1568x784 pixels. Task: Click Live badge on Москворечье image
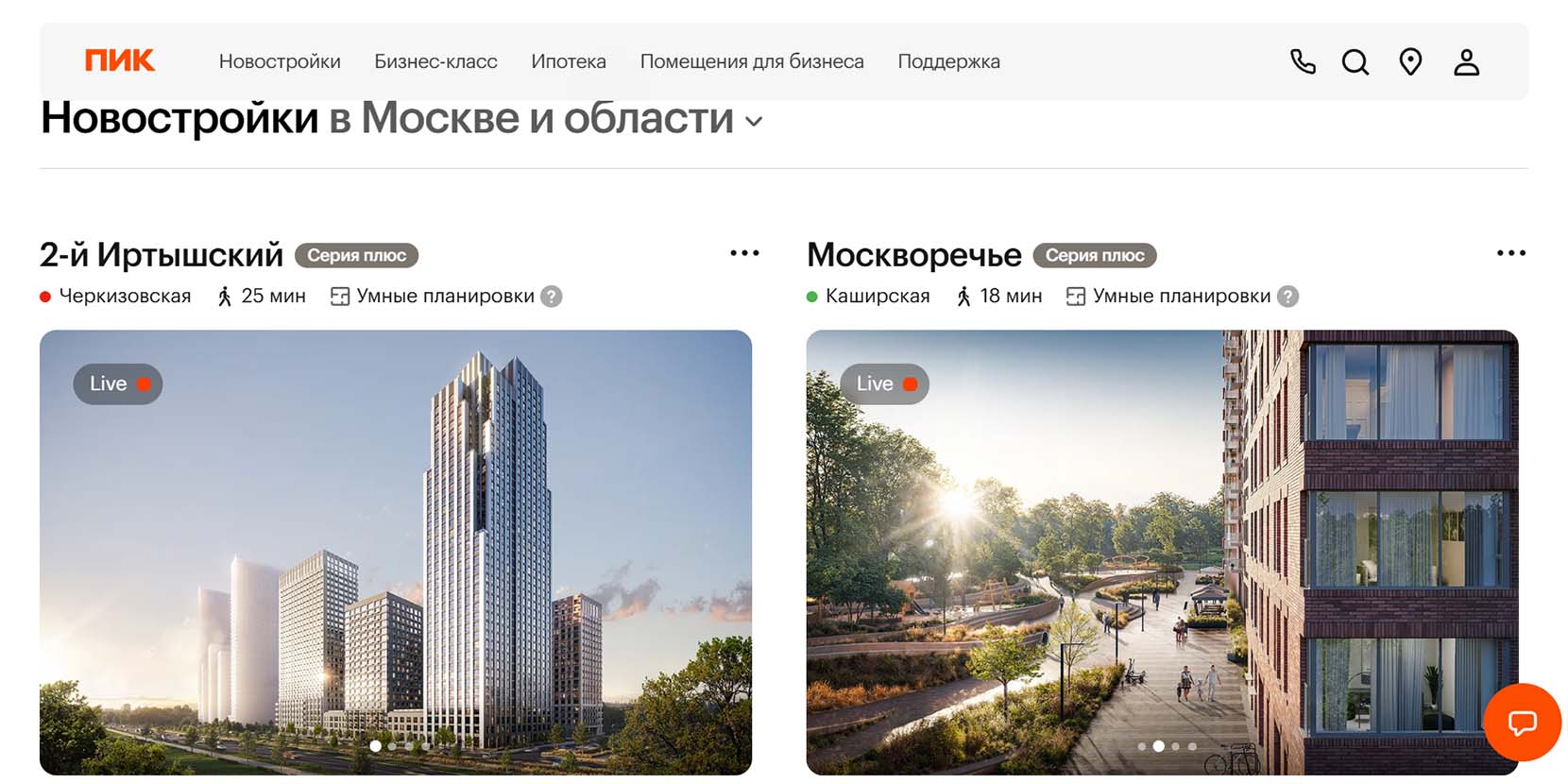(x=885, y=383)
